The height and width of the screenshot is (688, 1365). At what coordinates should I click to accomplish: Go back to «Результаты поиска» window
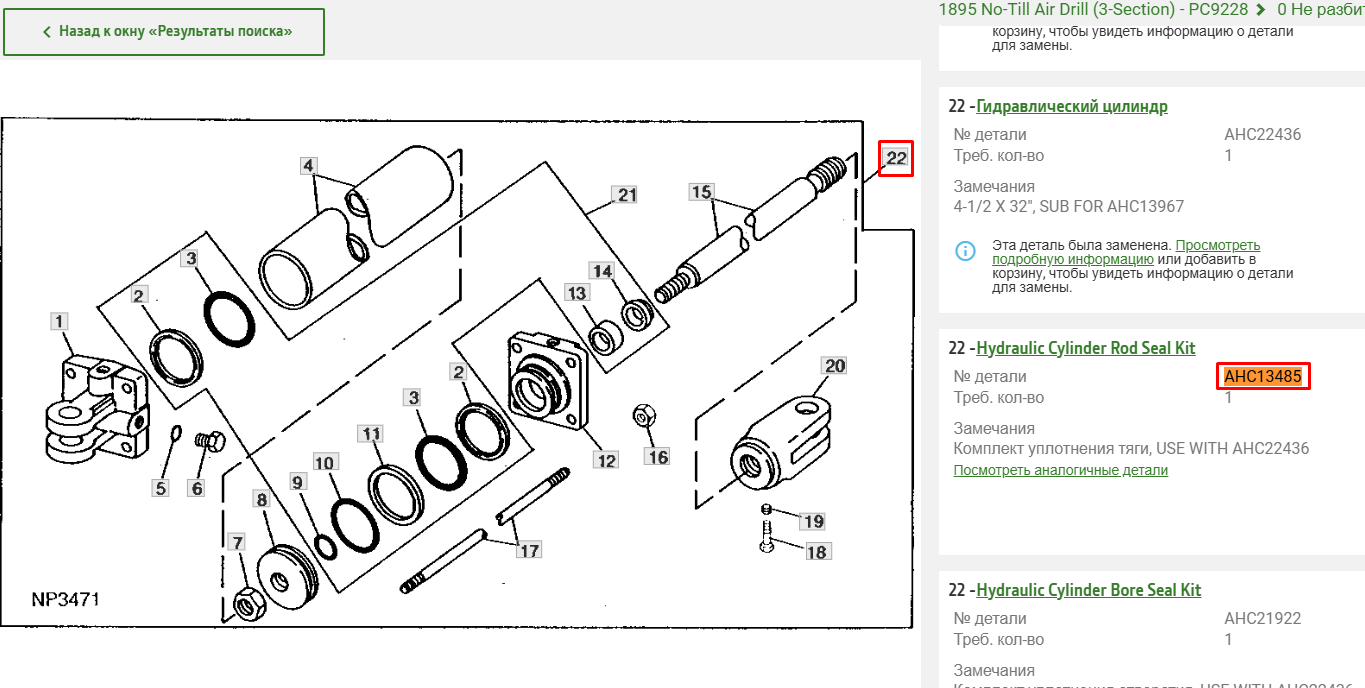(x=164, y=32)
